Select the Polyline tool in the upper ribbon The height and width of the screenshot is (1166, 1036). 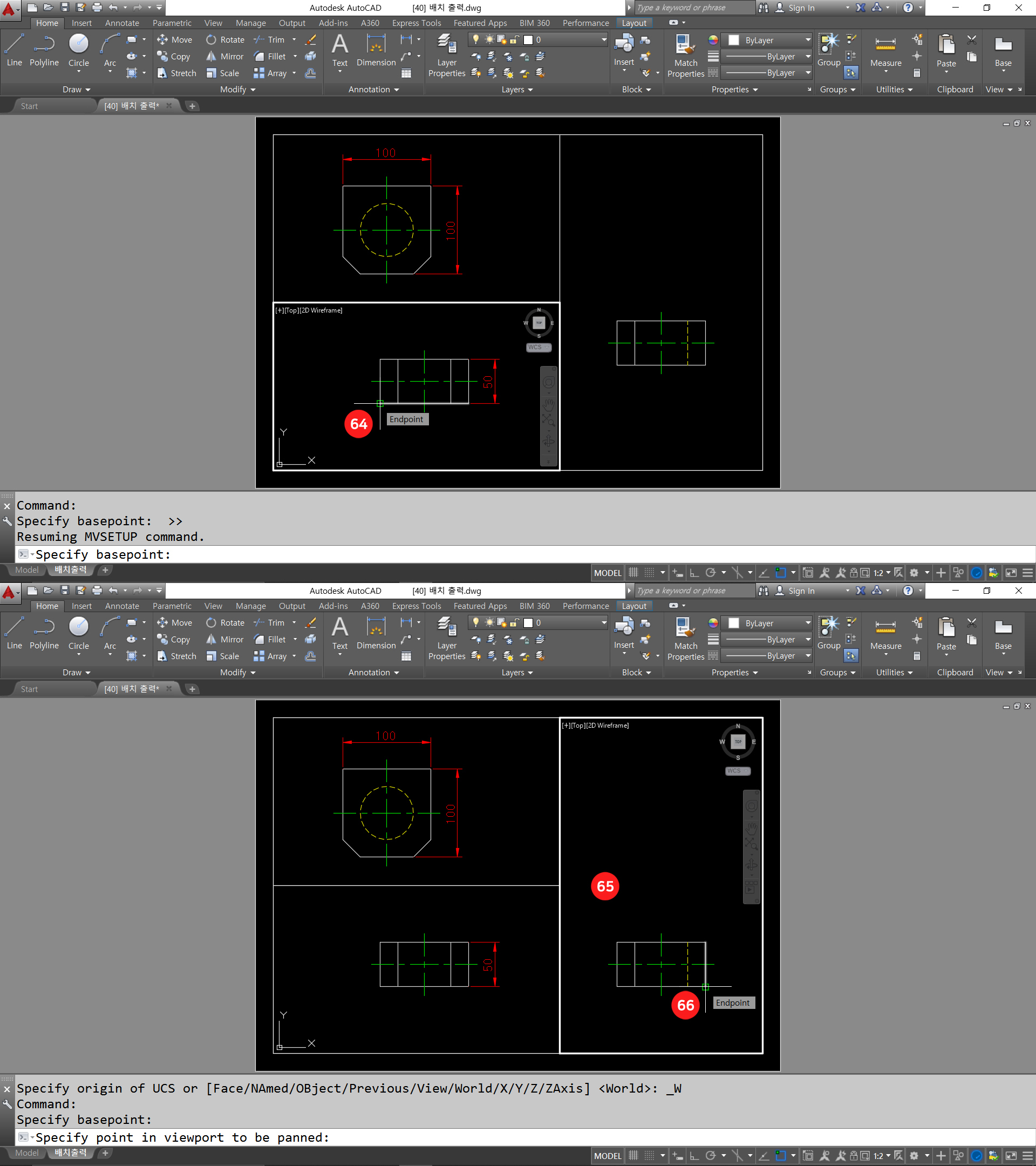pyautogui.click(x=44, y=50)
